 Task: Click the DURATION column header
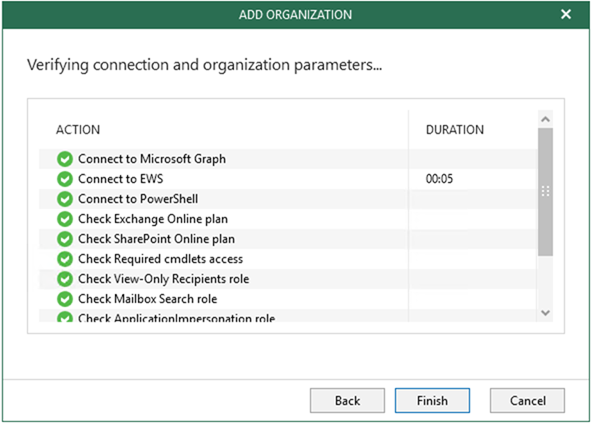click(455, 130)
